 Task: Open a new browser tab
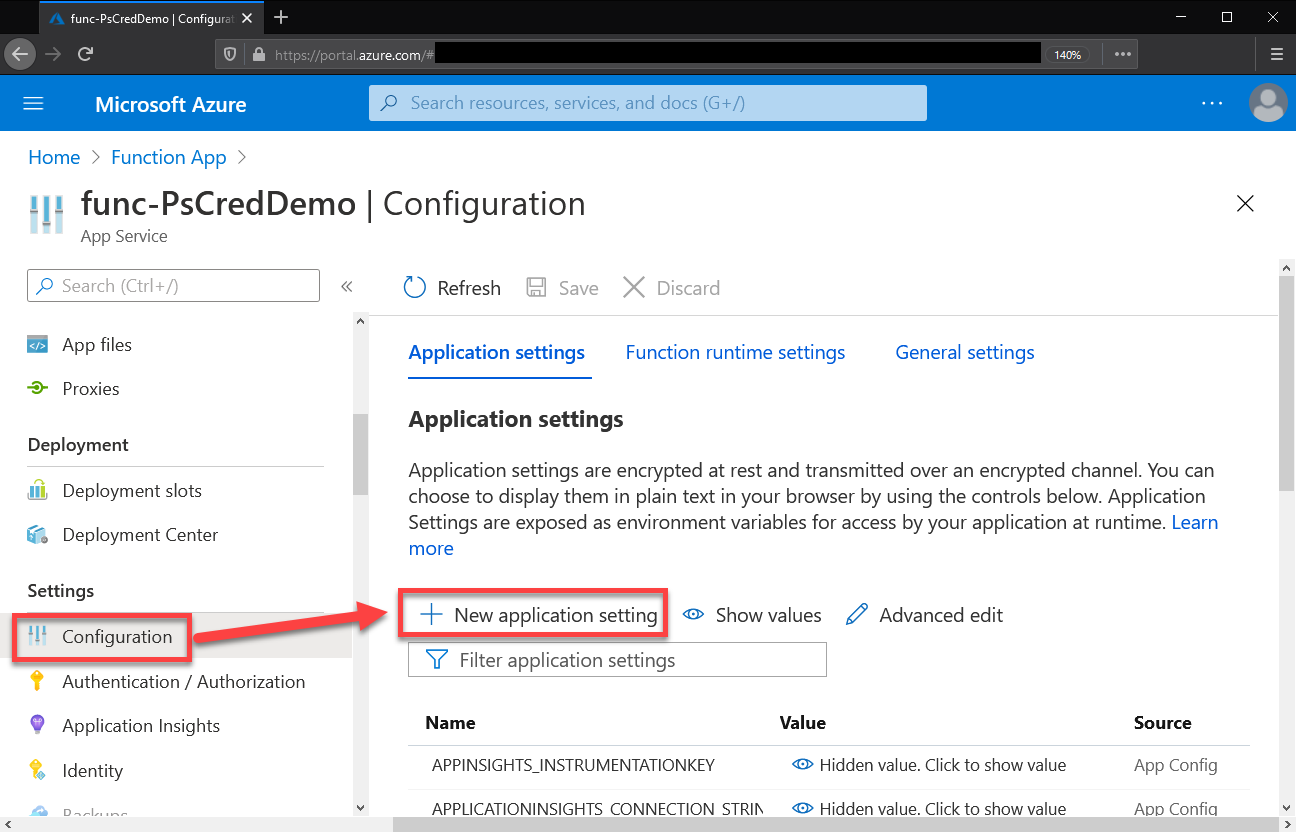(281, 17)
